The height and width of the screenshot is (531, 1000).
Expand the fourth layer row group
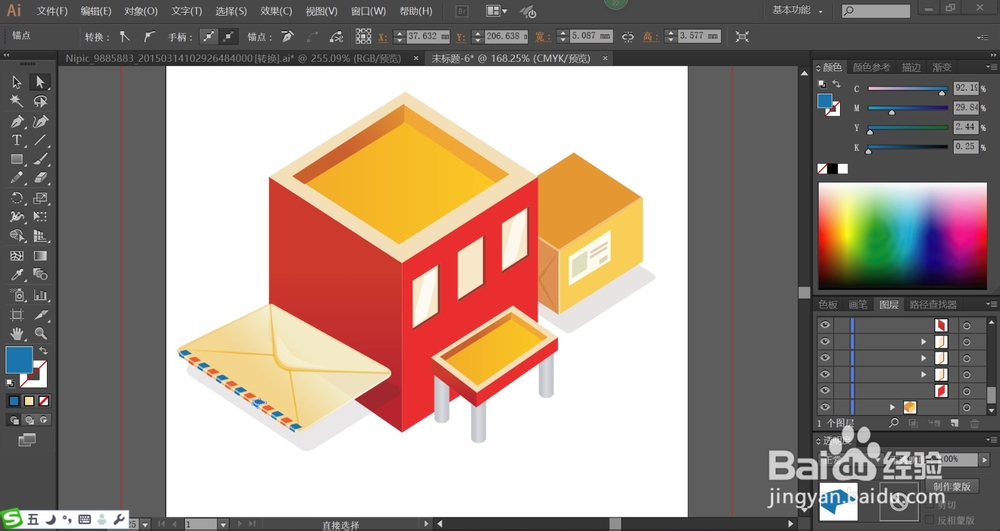(923, 375)
